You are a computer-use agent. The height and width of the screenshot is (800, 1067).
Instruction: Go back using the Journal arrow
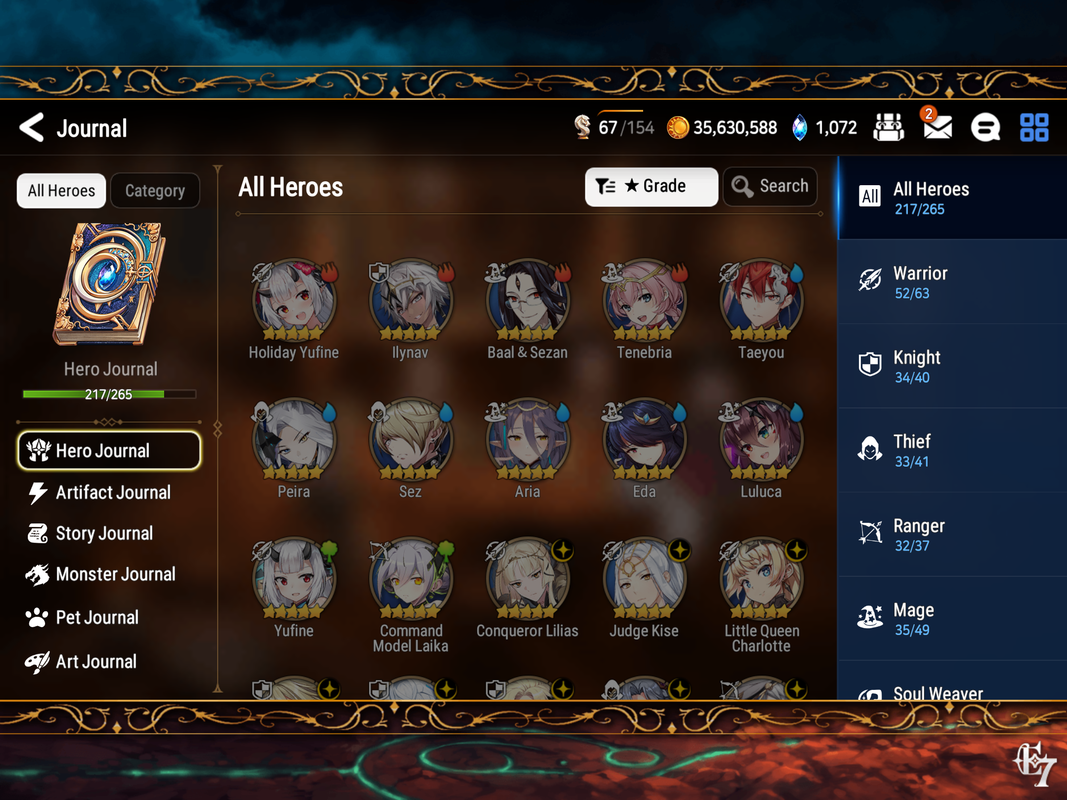click(x=31, y=127)
